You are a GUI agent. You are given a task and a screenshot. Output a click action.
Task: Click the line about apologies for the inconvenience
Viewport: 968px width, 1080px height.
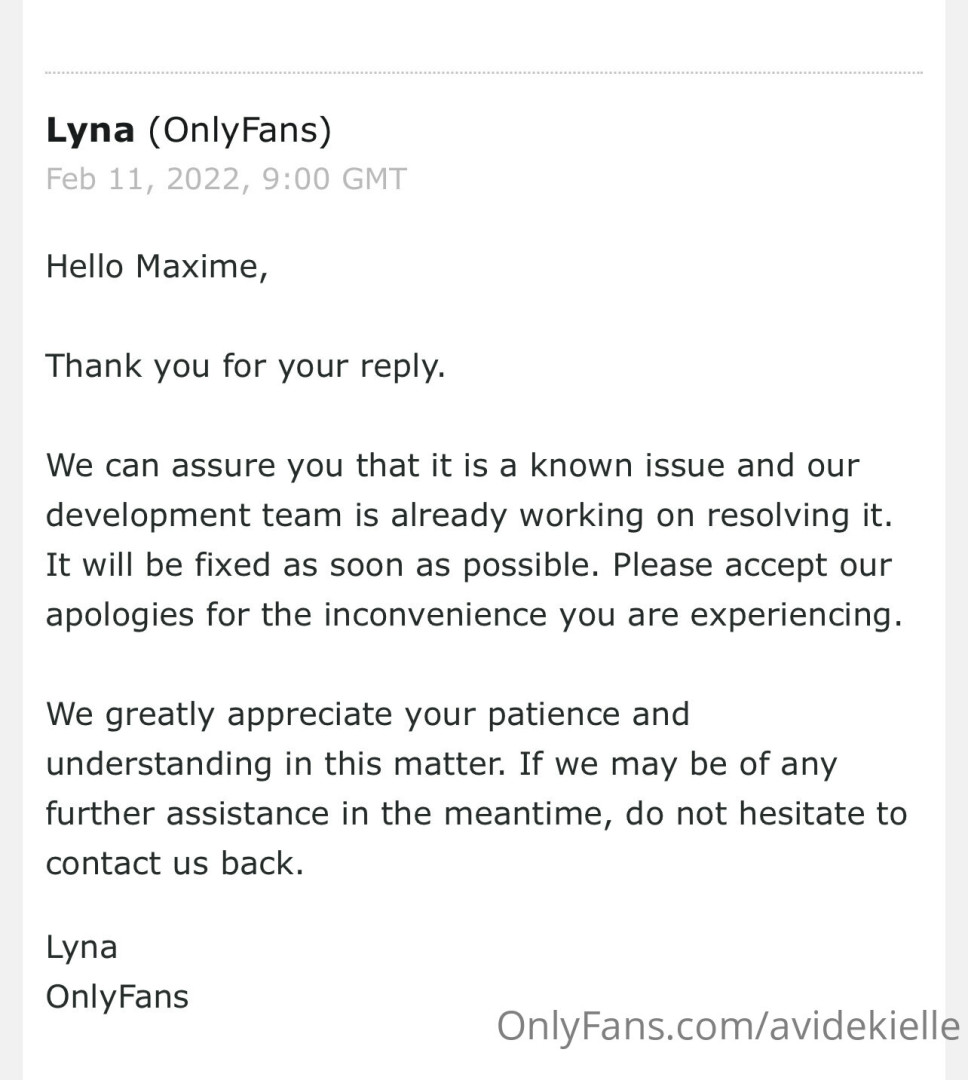(474, 615)
